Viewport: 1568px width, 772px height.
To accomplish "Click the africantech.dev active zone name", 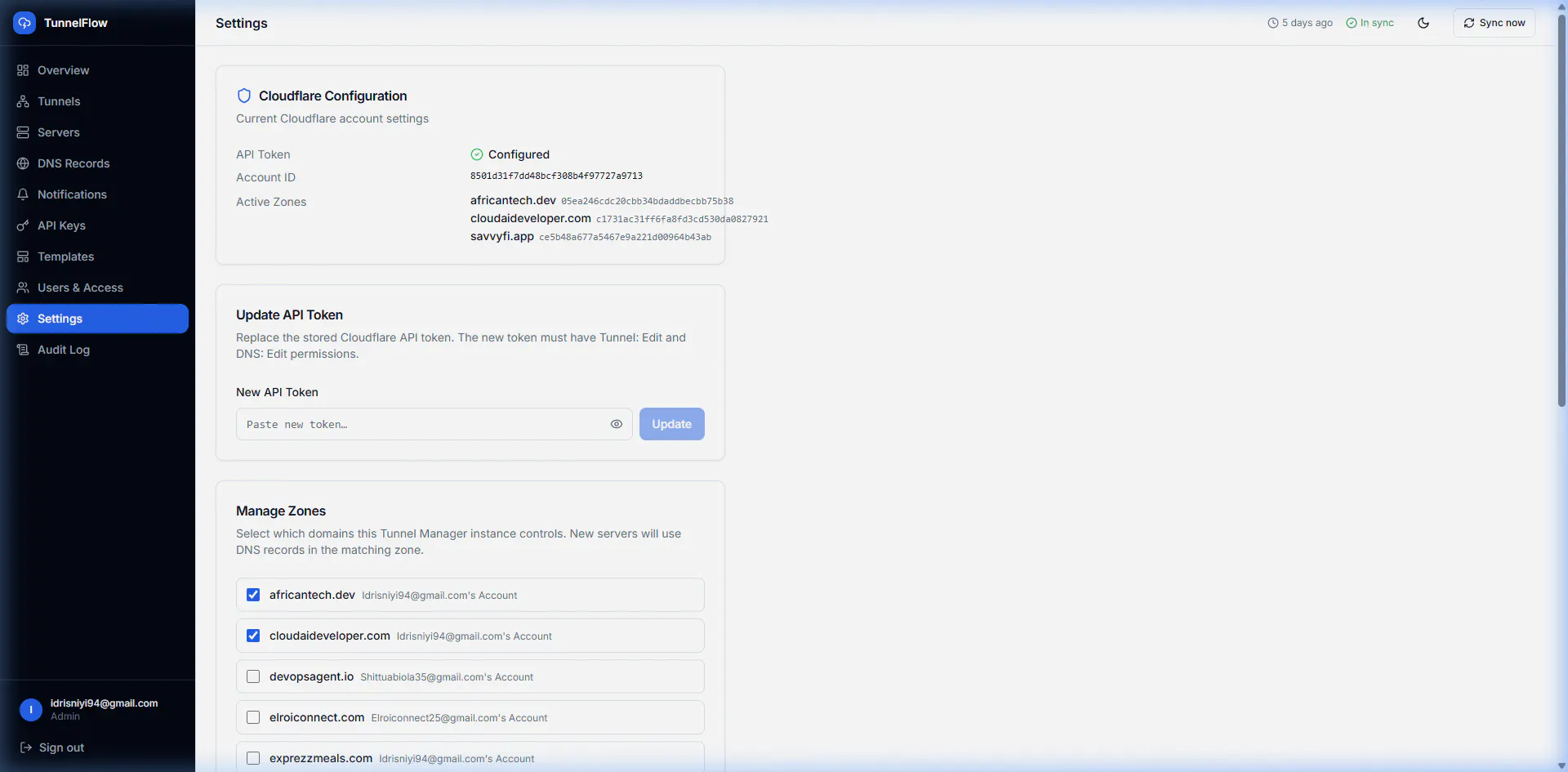I will click(x=513, y=200).
